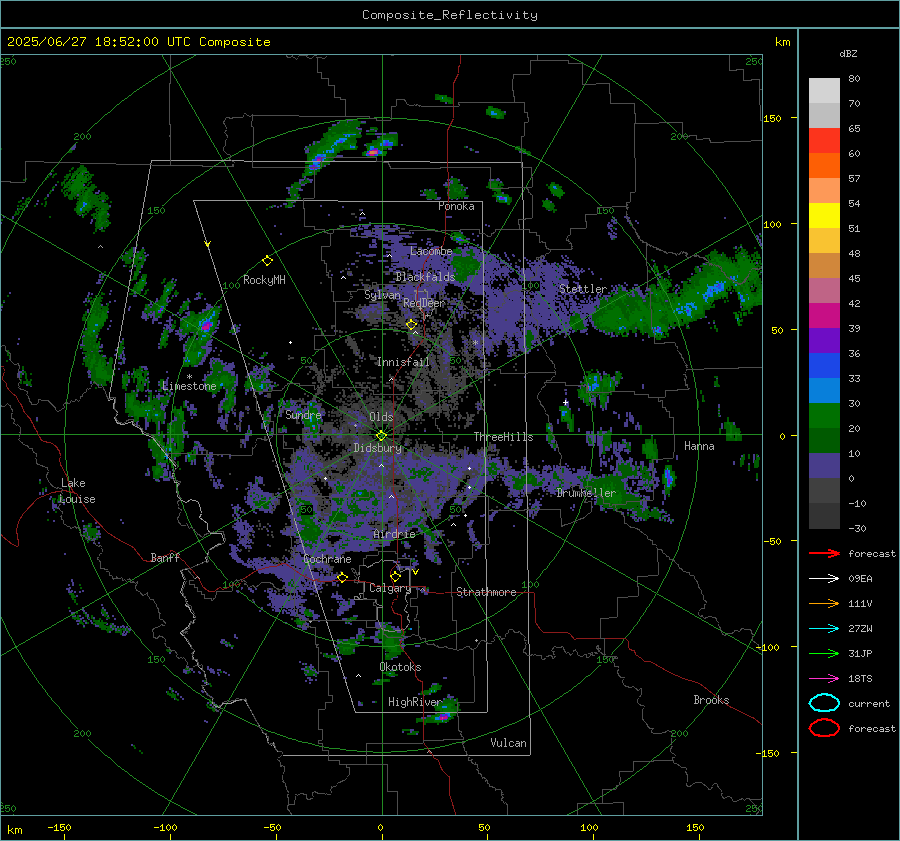Click the Banff city label

click(x=165, y=557)
